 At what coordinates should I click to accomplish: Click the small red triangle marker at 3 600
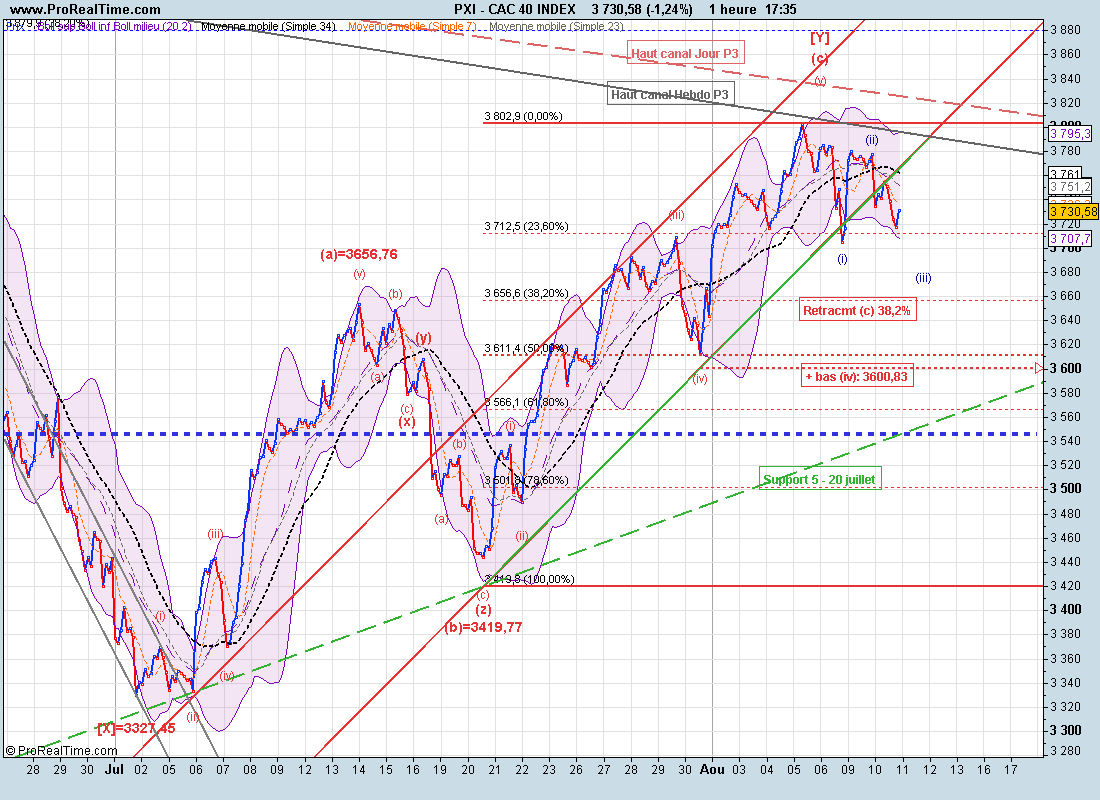pyautogui.click(x=1040, y=368)
